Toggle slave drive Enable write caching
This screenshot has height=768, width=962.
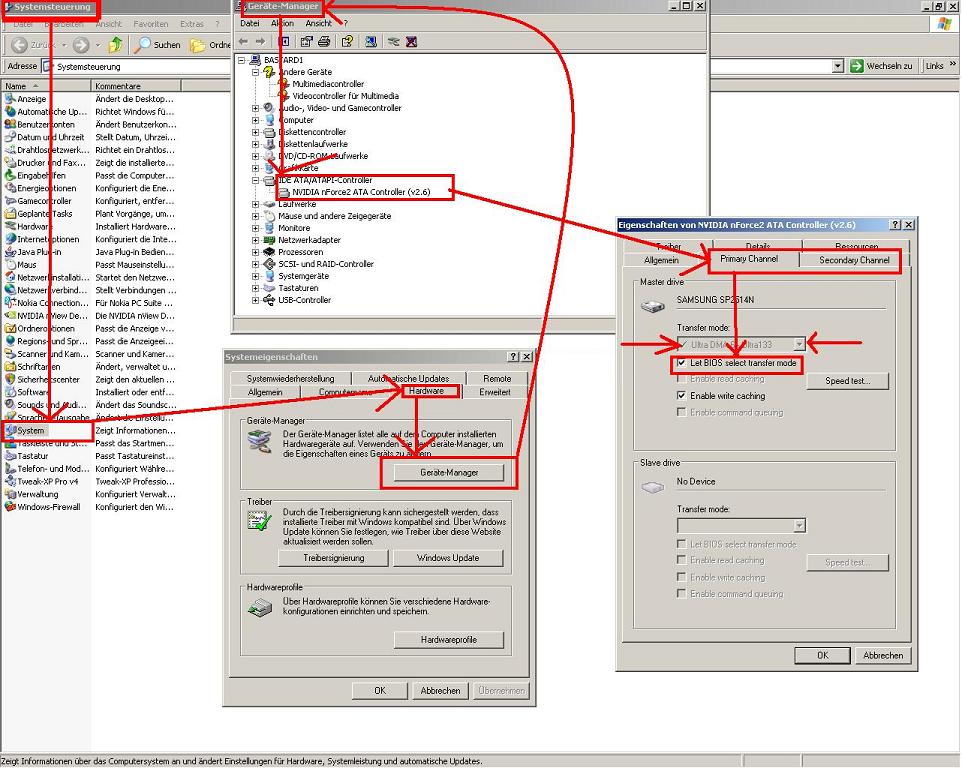tap(682, 577)
